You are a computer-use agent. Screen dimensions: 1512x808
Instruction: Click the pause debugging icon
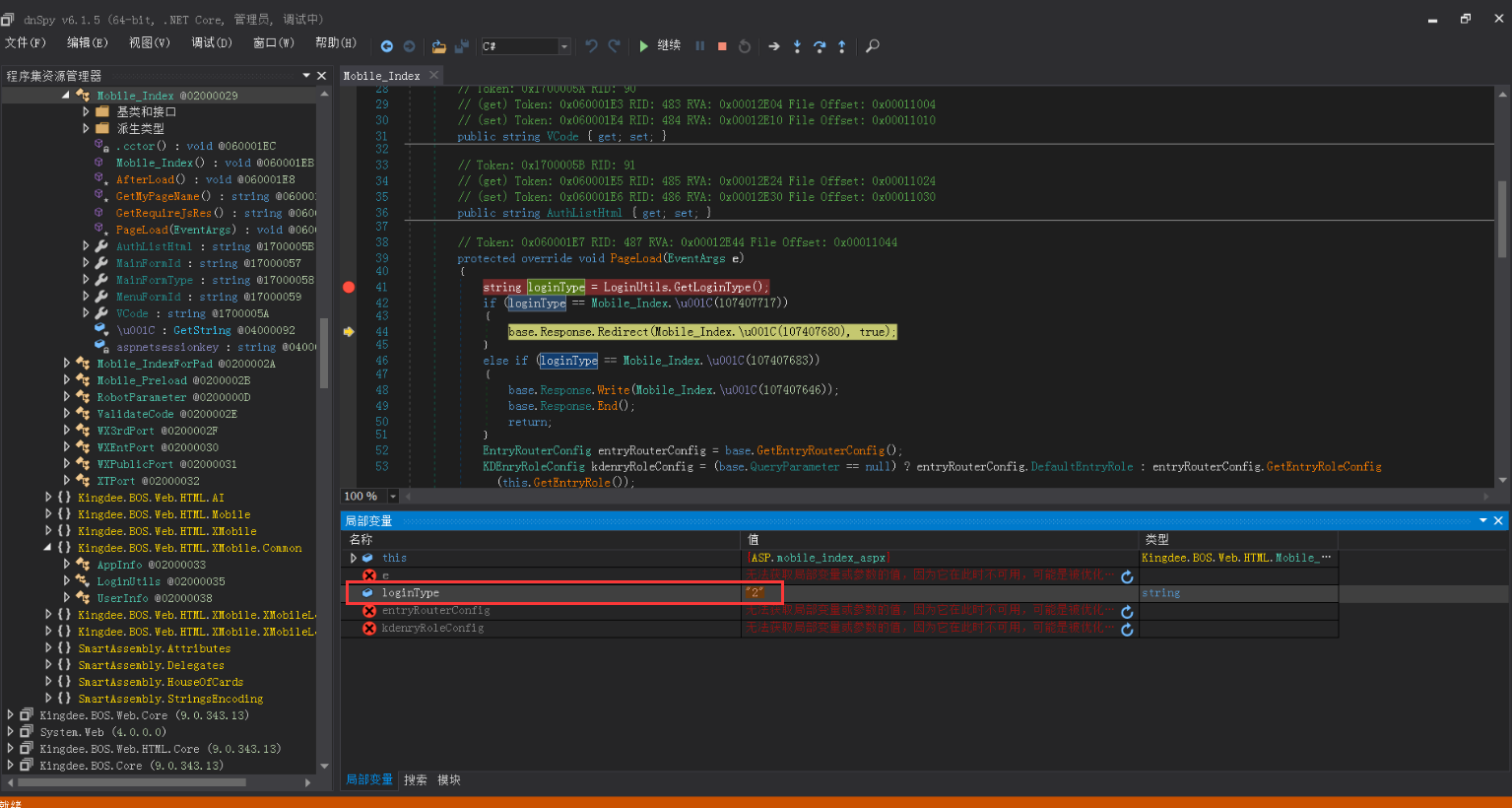point(700,46)
